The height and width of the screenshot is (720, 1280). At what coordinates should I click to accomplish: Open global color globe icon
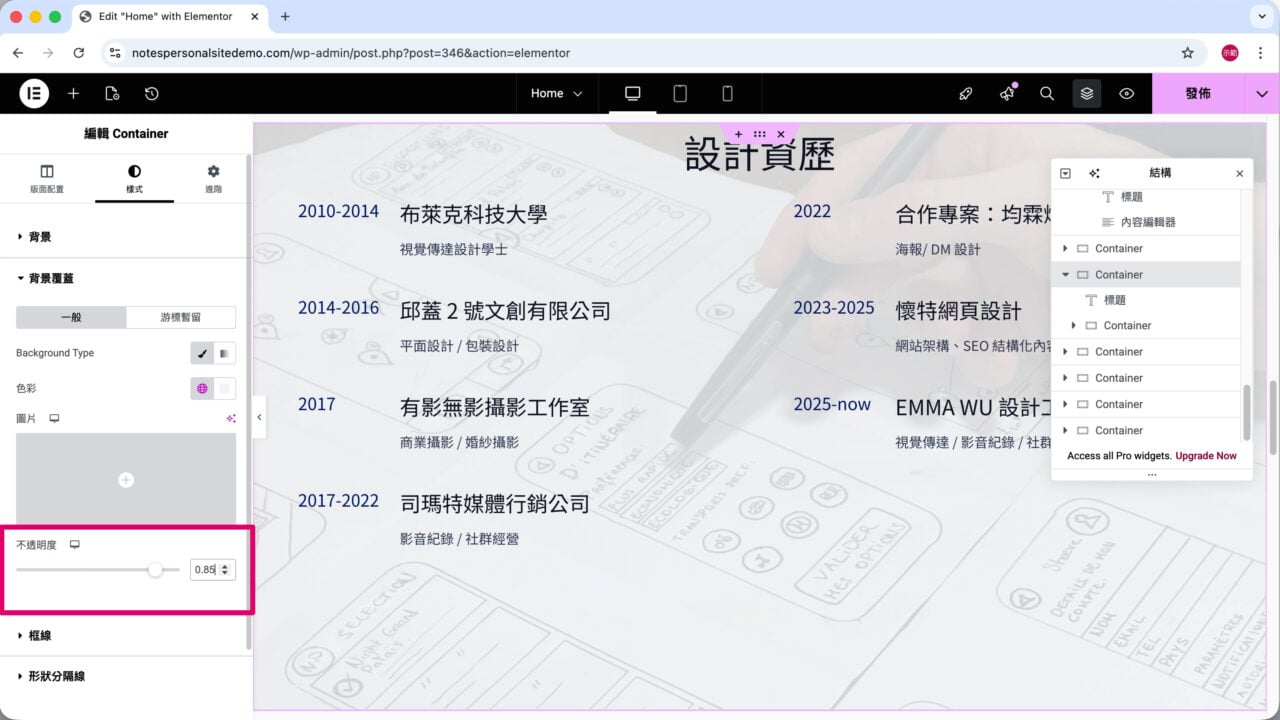pos(202,388)
